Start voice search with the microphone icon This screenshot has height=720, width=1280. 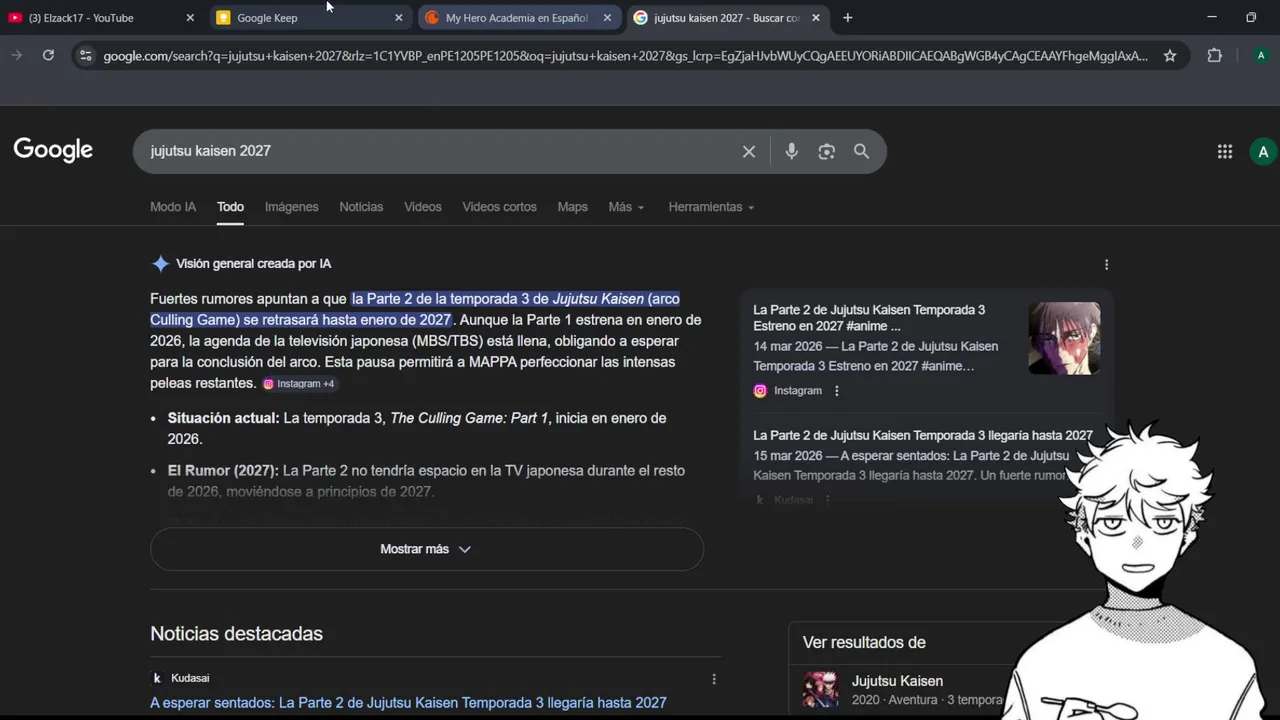coord(791,151)
